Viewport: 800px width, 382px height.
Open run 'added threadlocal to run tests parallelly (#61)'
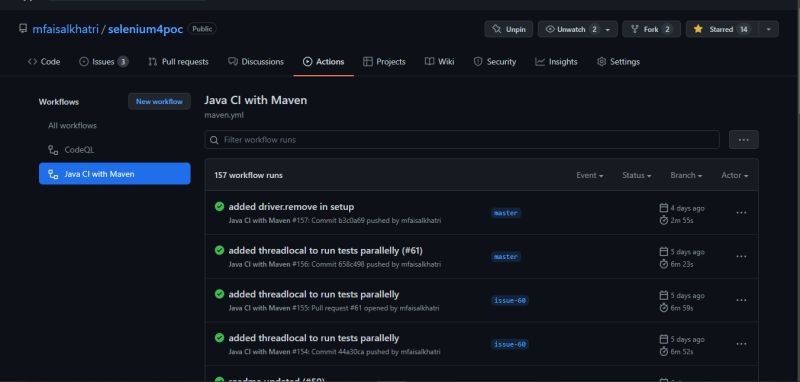coord(326,250)
